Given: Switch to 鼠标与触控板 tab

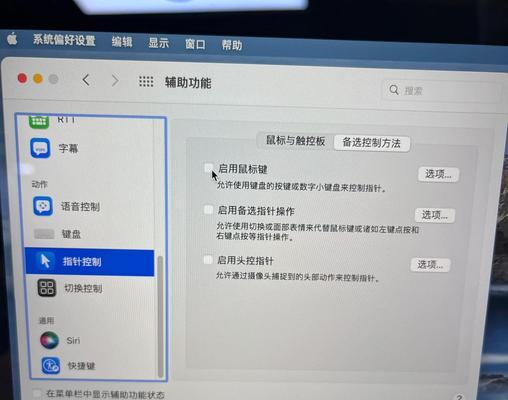Looking at the screenshot, I should click(x=295, y=141).
